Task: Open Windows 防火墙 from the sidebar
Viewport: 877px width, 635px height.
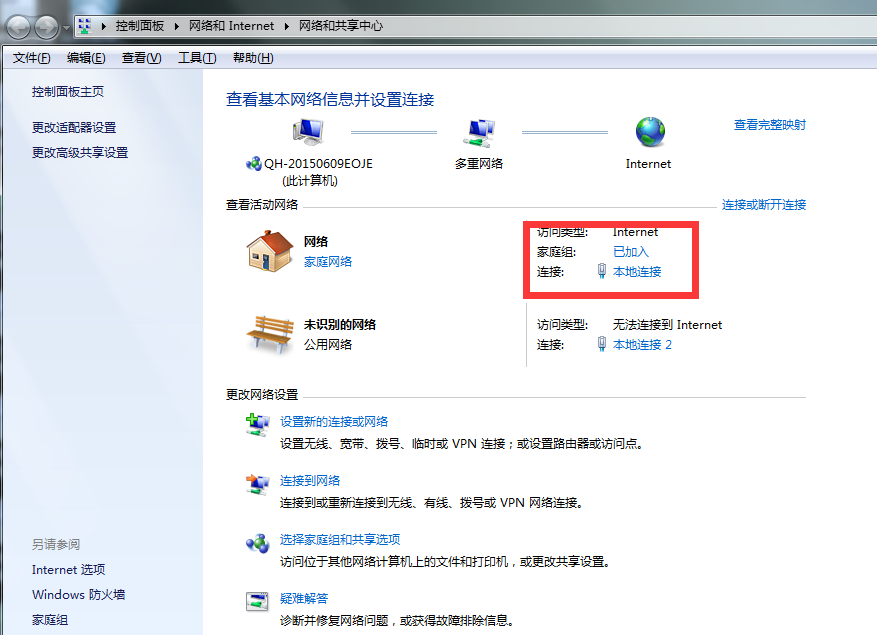Action: [x=78, y=595]
